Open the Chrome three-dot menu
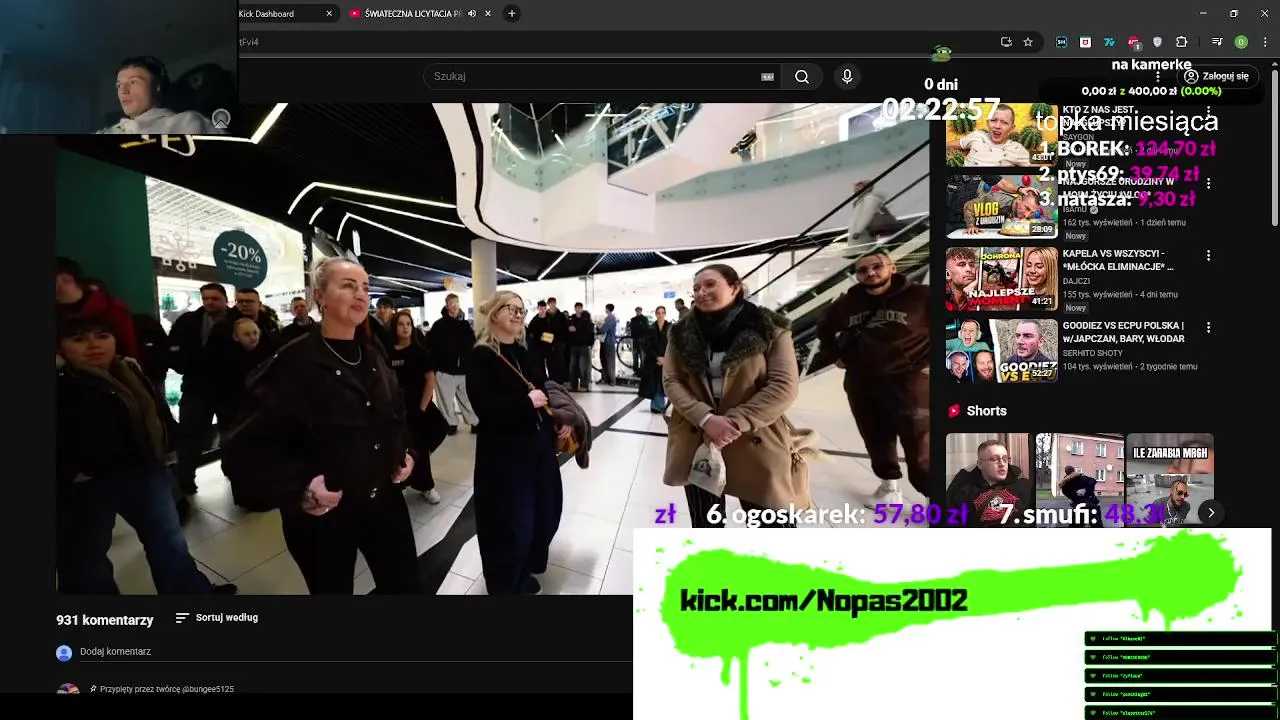1280x720 pixels. click(1265, 42)
